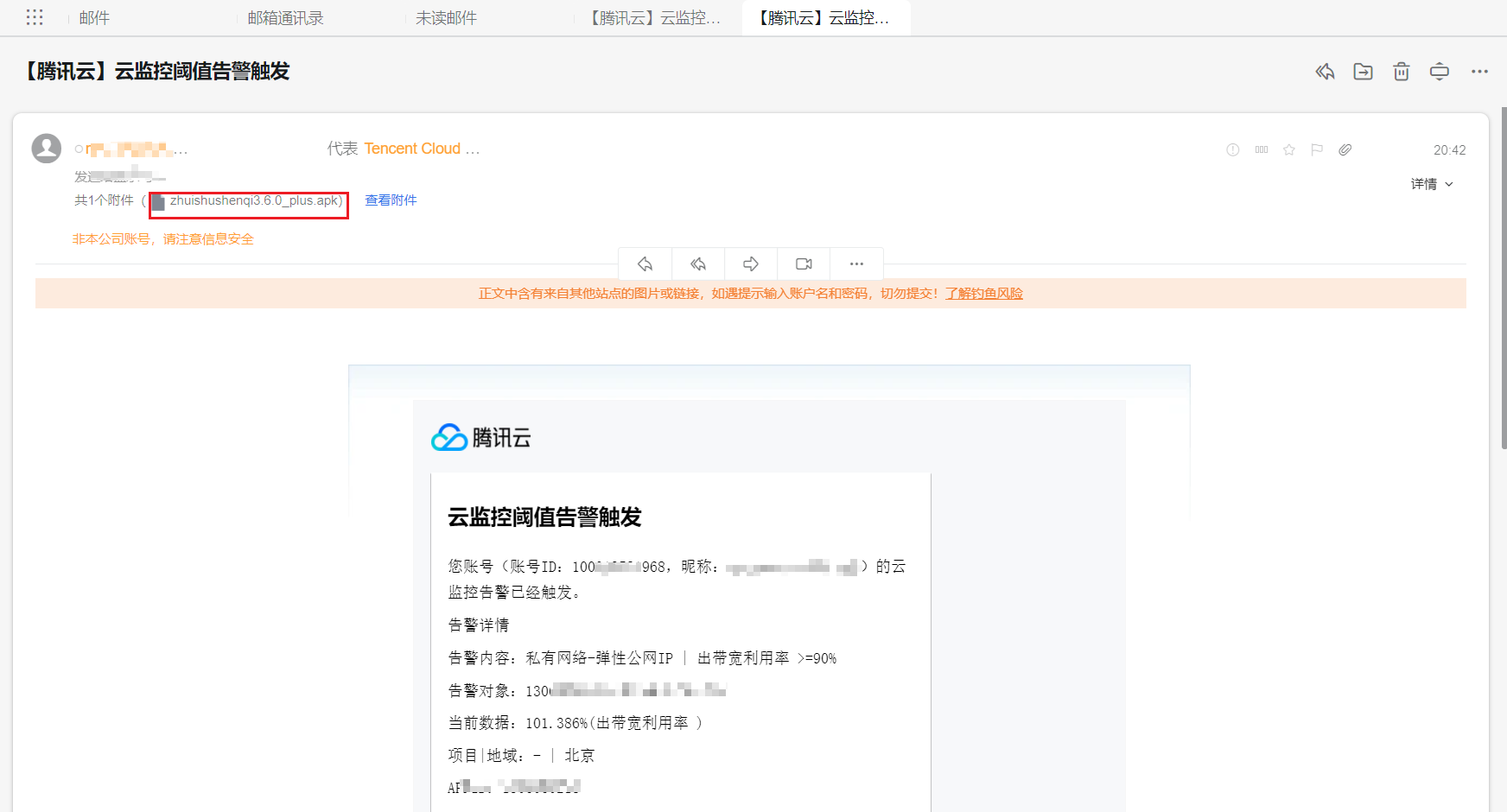Delete this email with trash icon
Image resolution: width=1507 pixels, height=812 pixels.
click(1402, 72)
